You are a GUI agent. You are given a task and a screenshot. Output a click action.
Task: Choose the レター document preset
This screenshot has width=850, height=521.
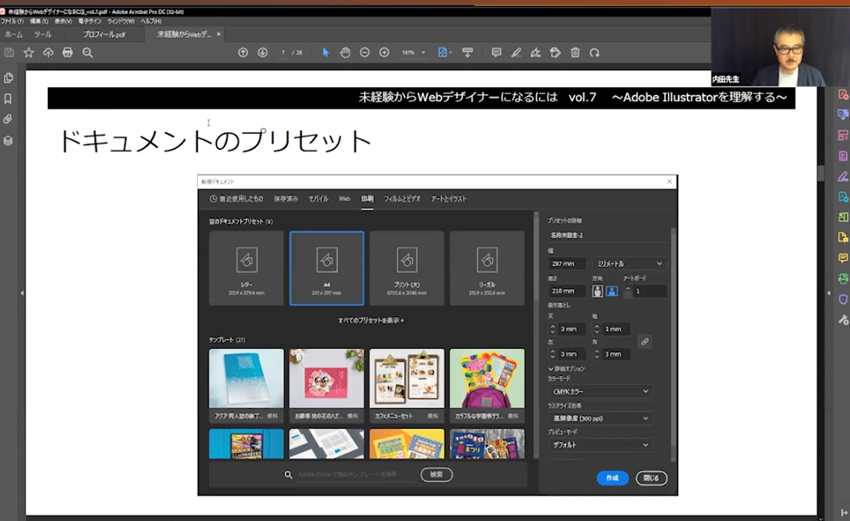[x=247, y=268]
